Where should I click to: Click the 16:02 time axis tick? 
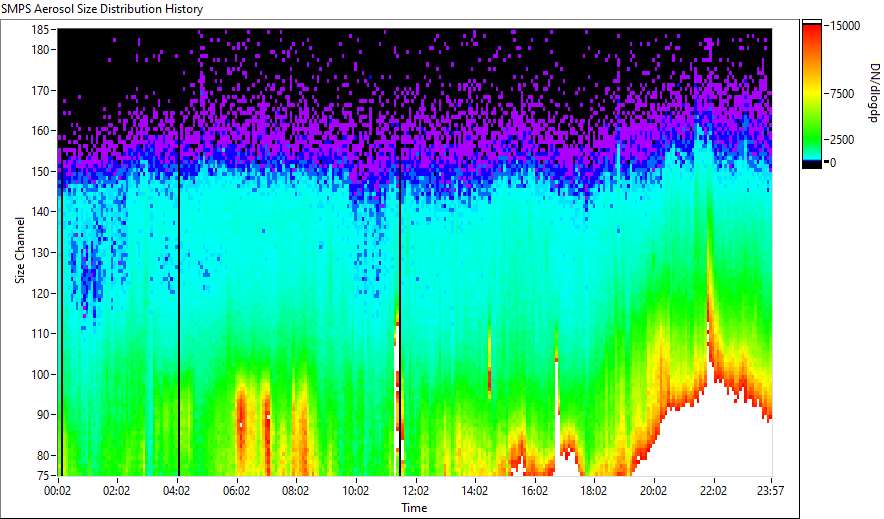point(534,491)
